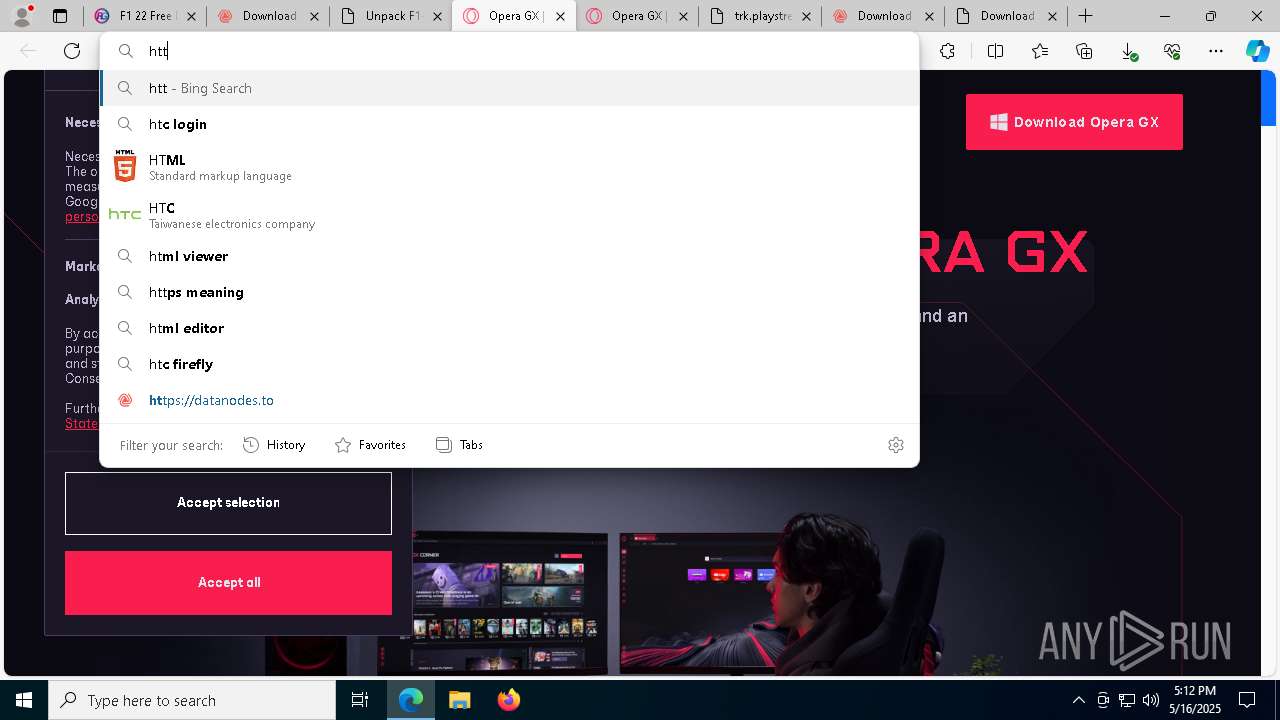Switch to the last Download tab

pos(1006,16)
